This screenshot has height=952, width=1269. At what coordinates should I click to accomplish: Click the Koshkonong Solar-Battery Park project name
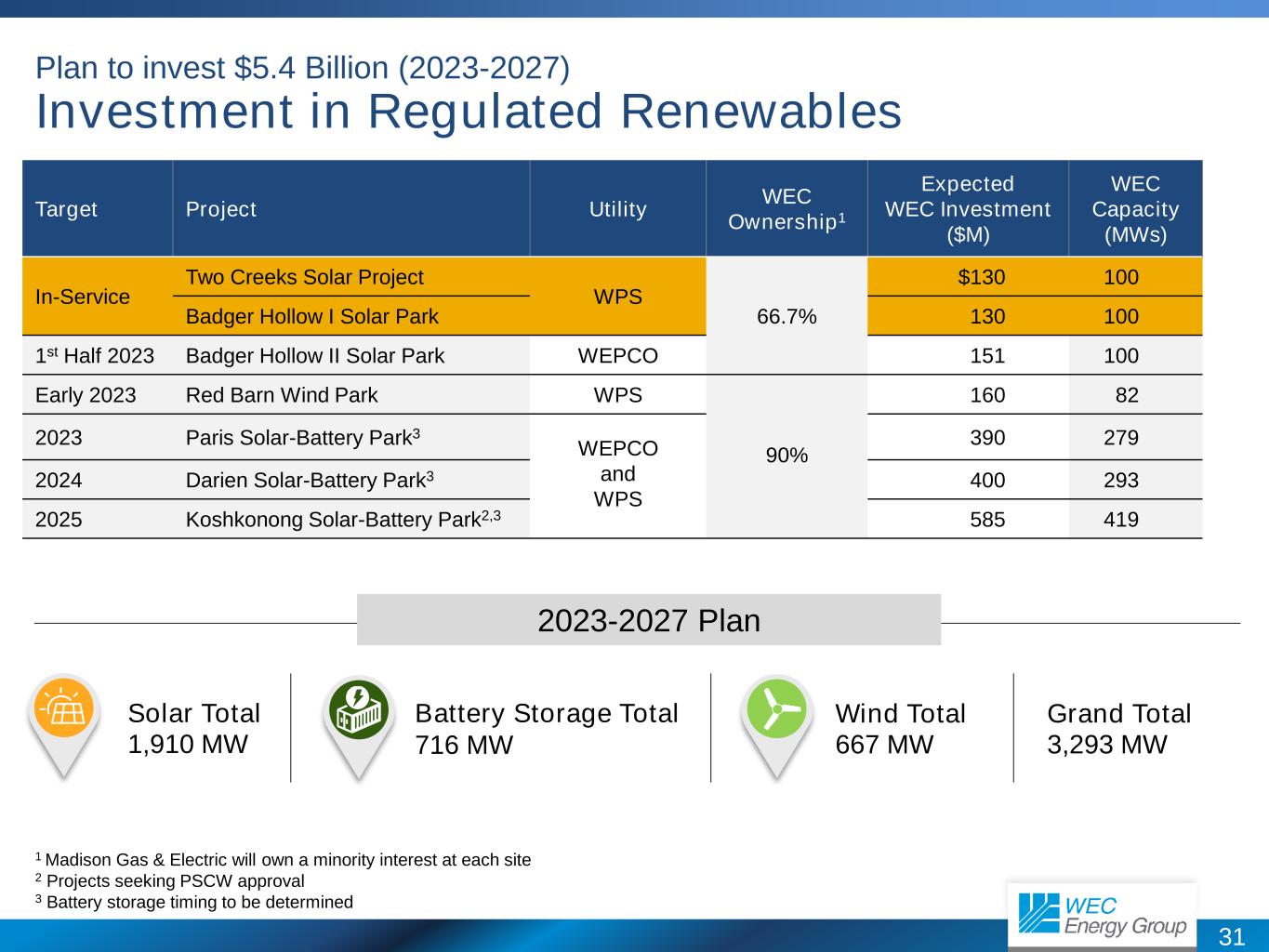coord(343,519)
